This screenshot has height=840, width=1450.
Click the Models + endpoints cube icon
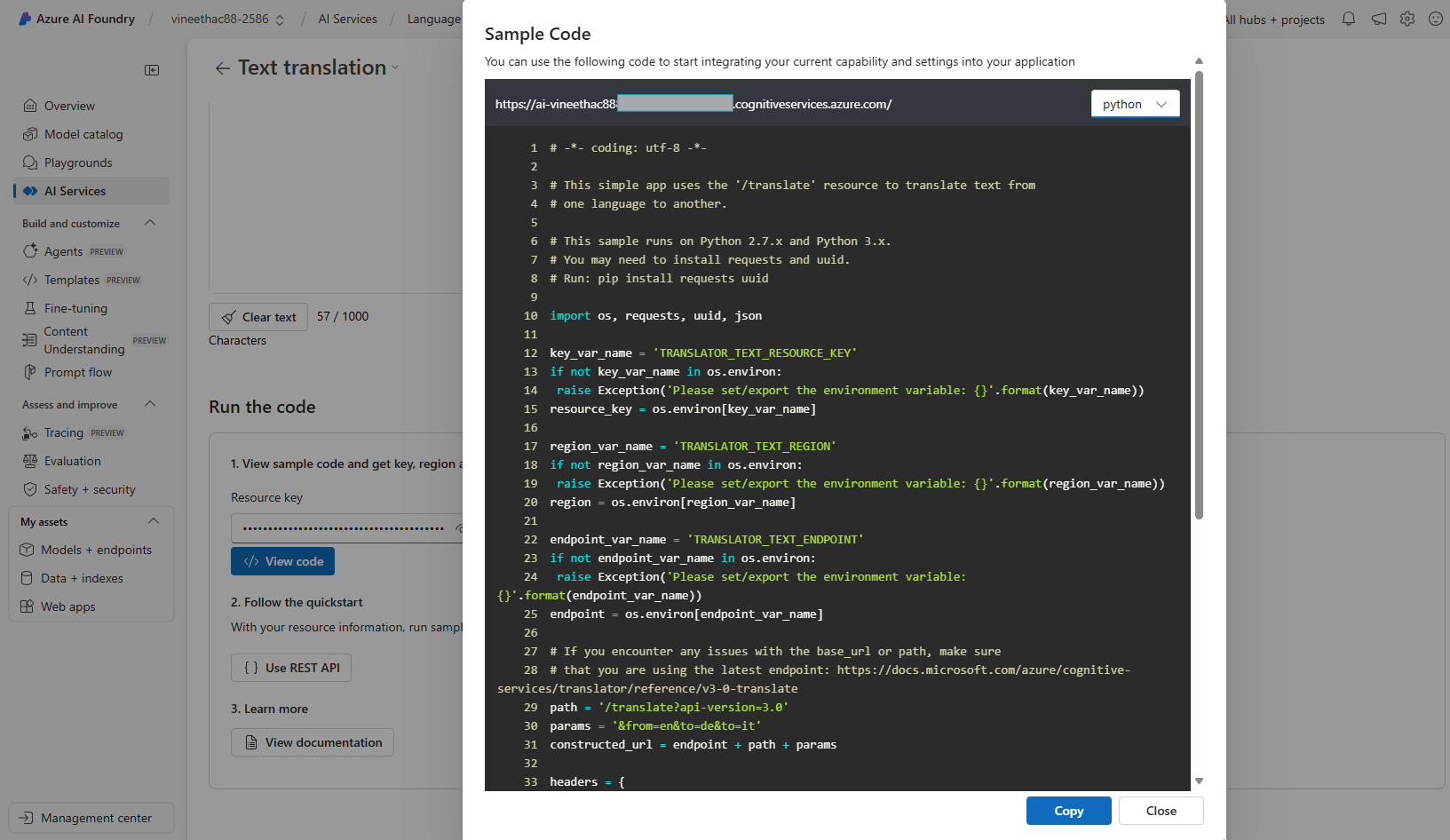click(x=27, y=550)
